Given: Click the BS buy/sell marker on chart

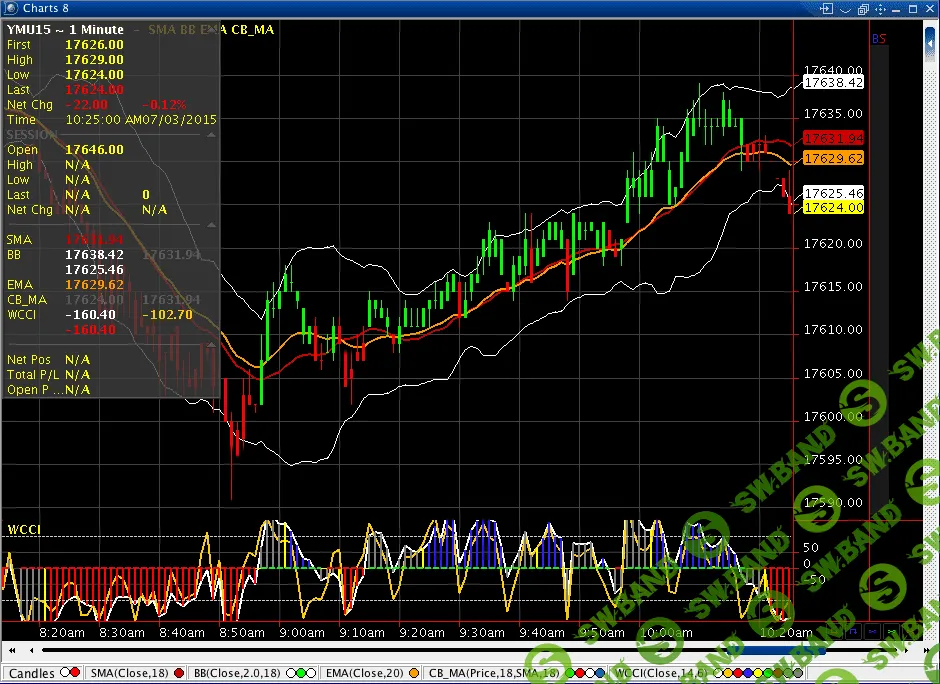Looking at the screenshot, I should click(x=879, y=39).
